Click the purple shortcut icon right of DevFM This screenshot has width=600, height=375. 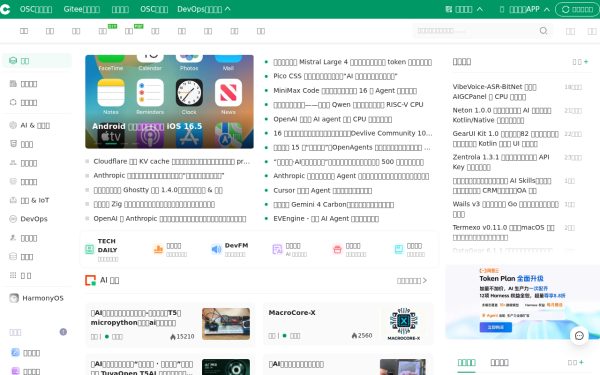tap(277, 249)
